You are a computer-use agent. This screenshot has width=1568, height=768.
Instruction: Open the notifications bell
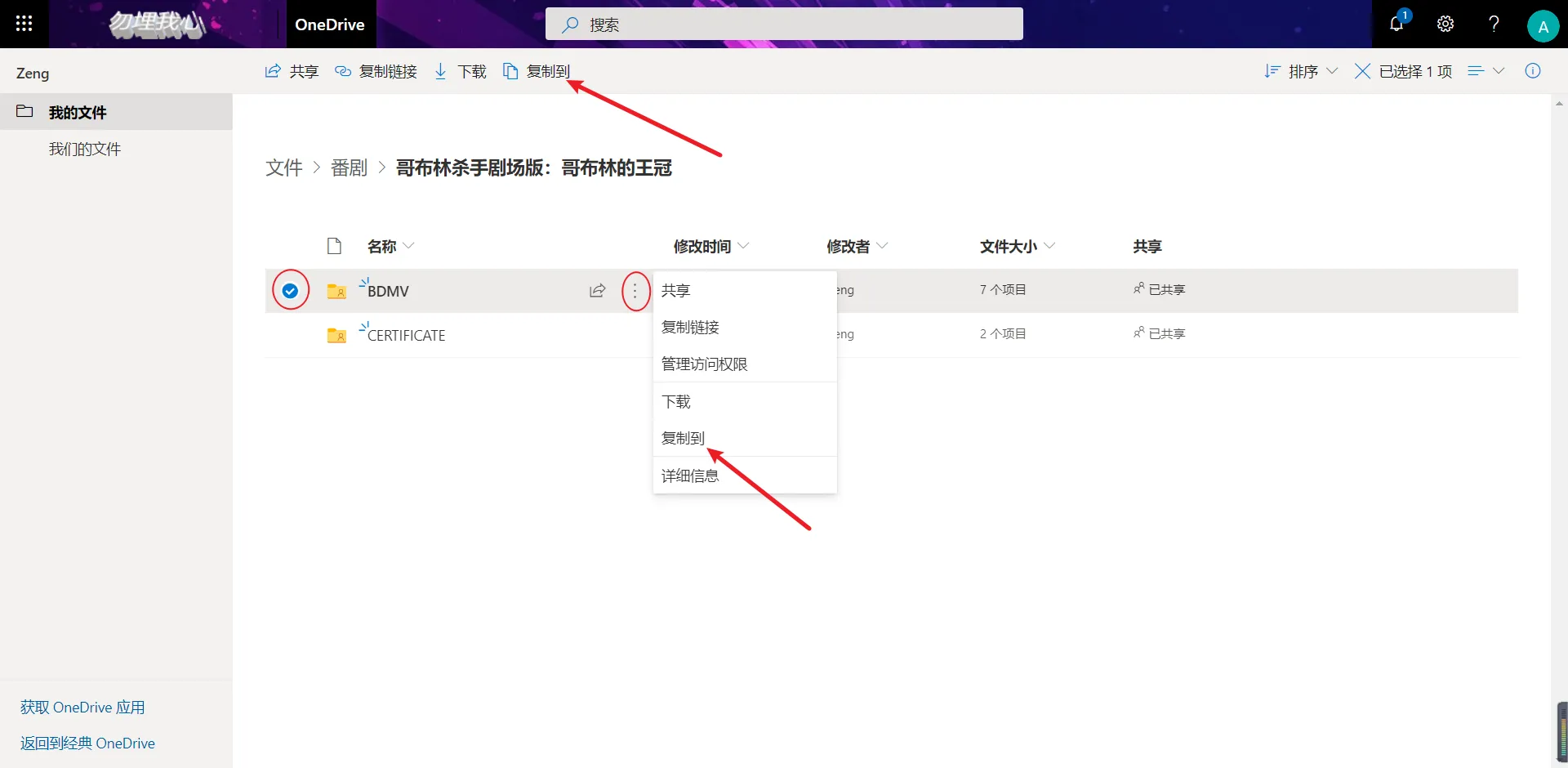coord(1397,24)
